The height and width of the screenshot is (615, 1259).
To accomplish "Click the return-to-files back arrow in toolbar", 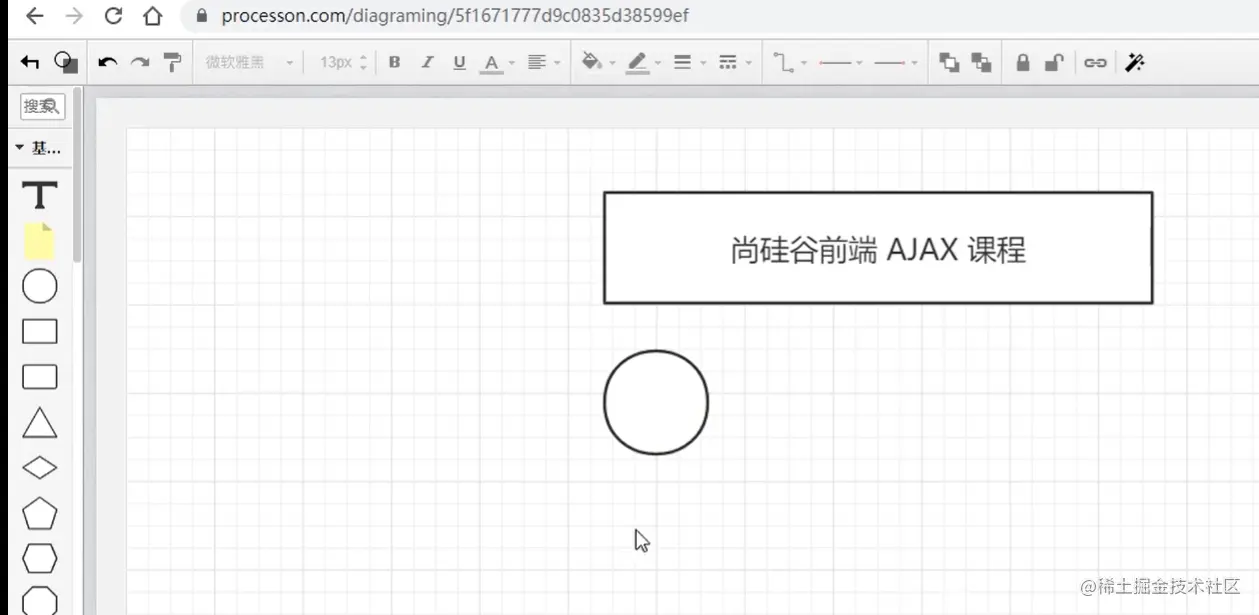I will pyautogui.click(x=30, y=62).
